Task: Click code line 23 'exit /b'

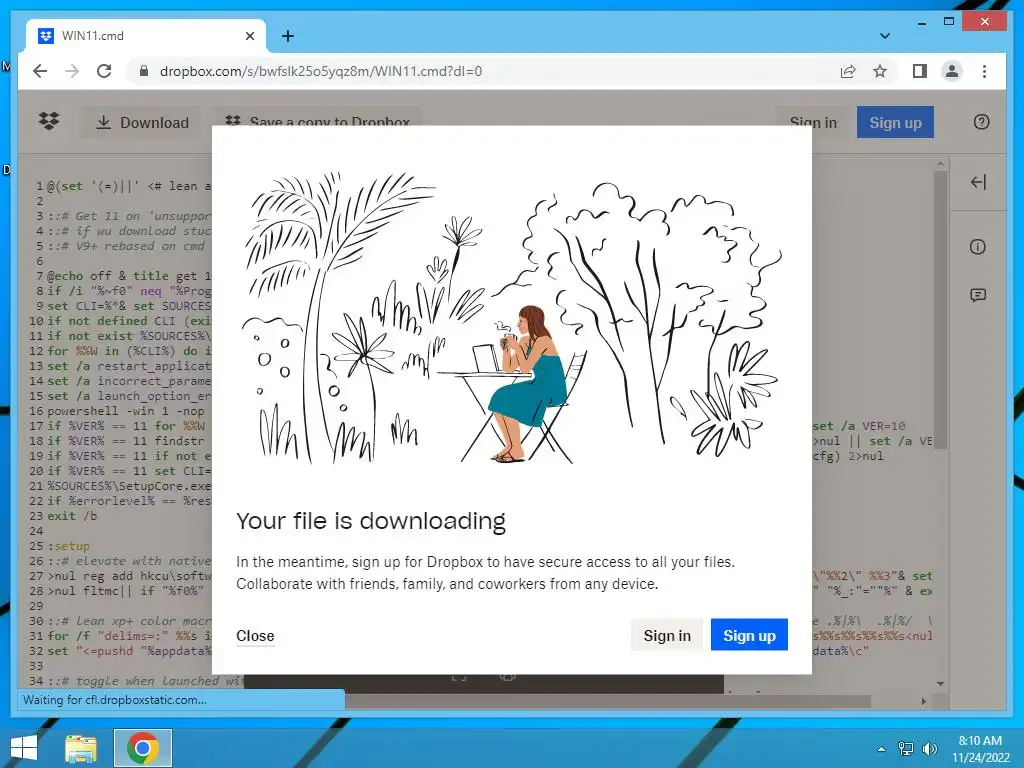Action: coord(72,516)
